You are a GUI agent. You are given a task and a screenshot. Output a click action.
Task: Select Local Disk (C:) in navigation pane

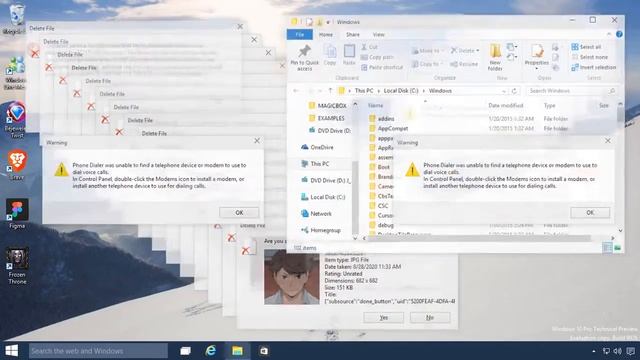pos(323,197)
